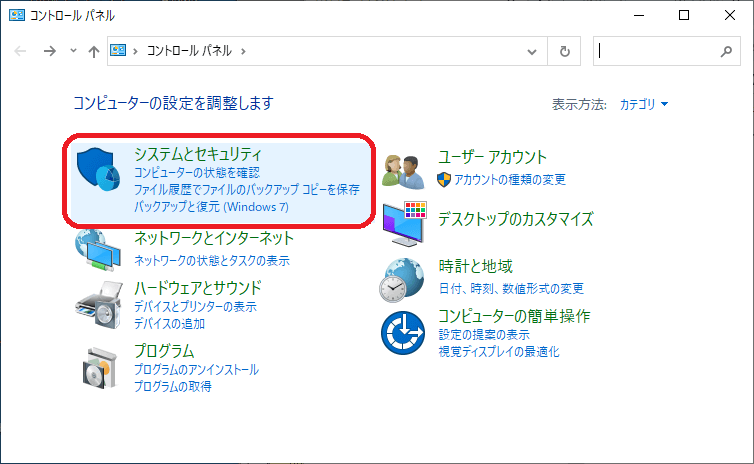Click the Ease of Access icon
This screenshot has width=754, height=464.
(x=405, y=332)
